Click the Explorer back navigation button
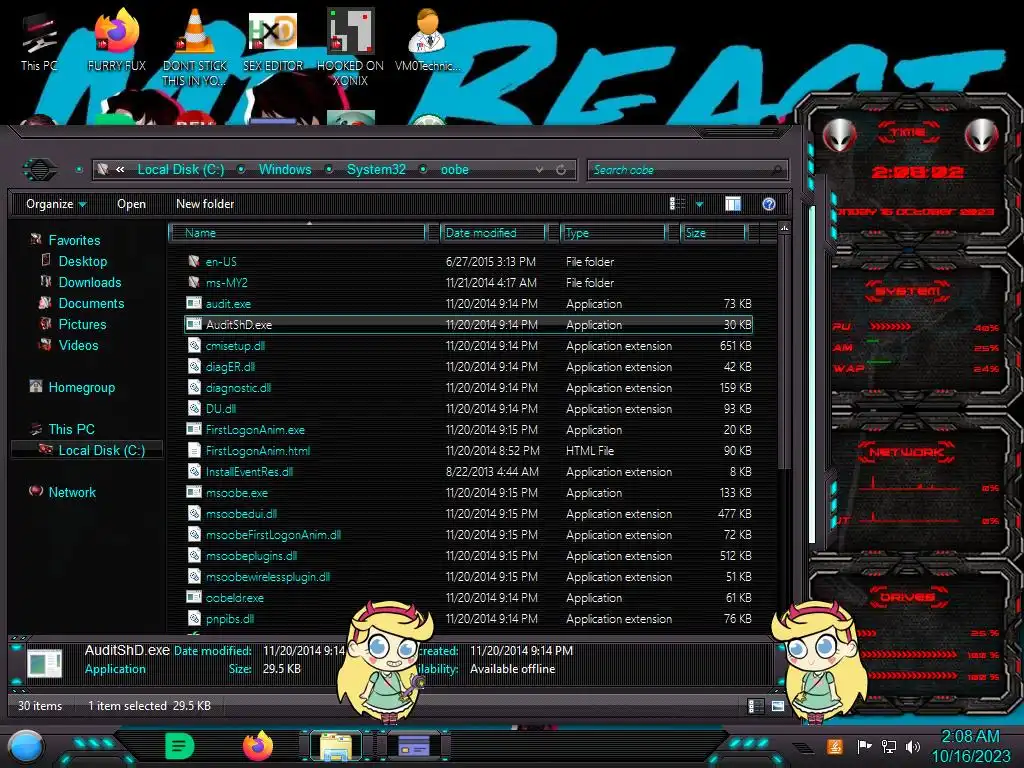The image size is (1024, 768). tap(40, 170)
